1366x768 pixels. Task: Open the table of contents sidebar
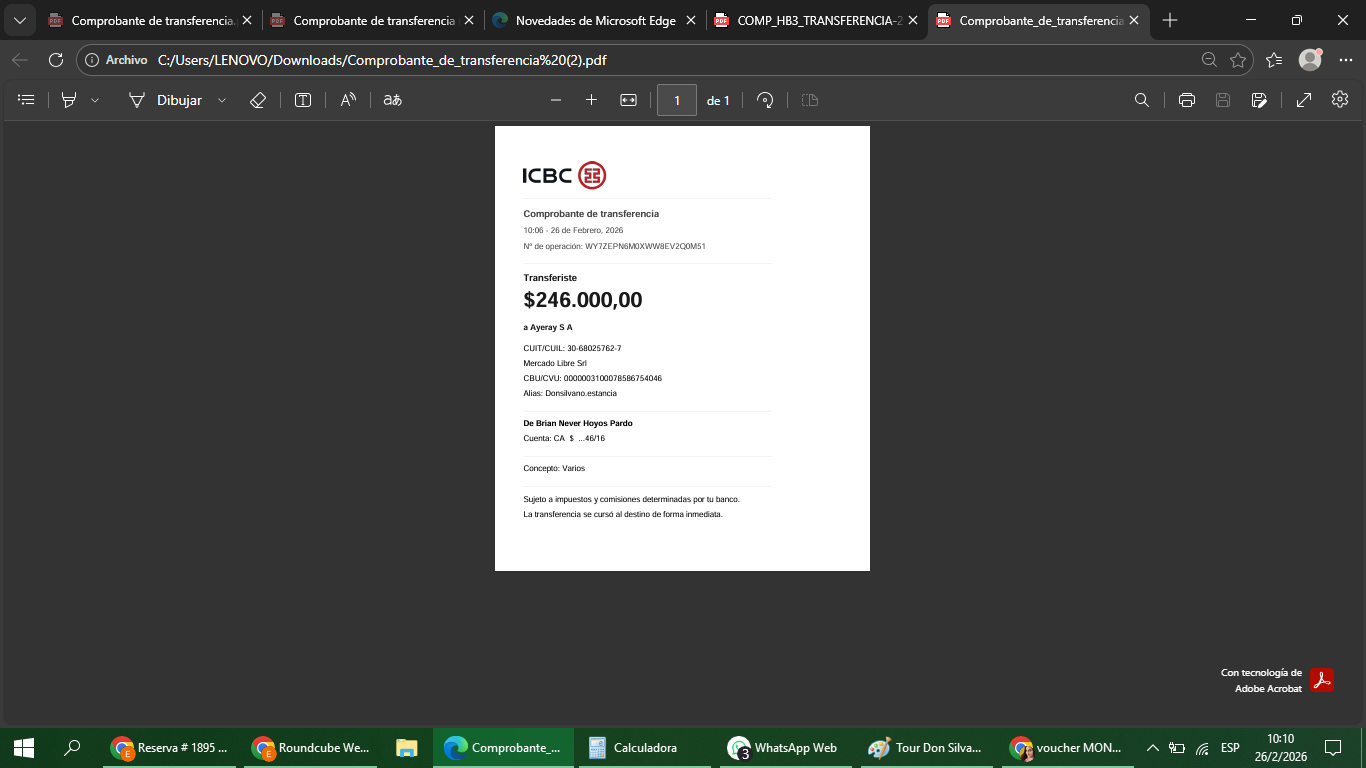[x=27, y=100]
